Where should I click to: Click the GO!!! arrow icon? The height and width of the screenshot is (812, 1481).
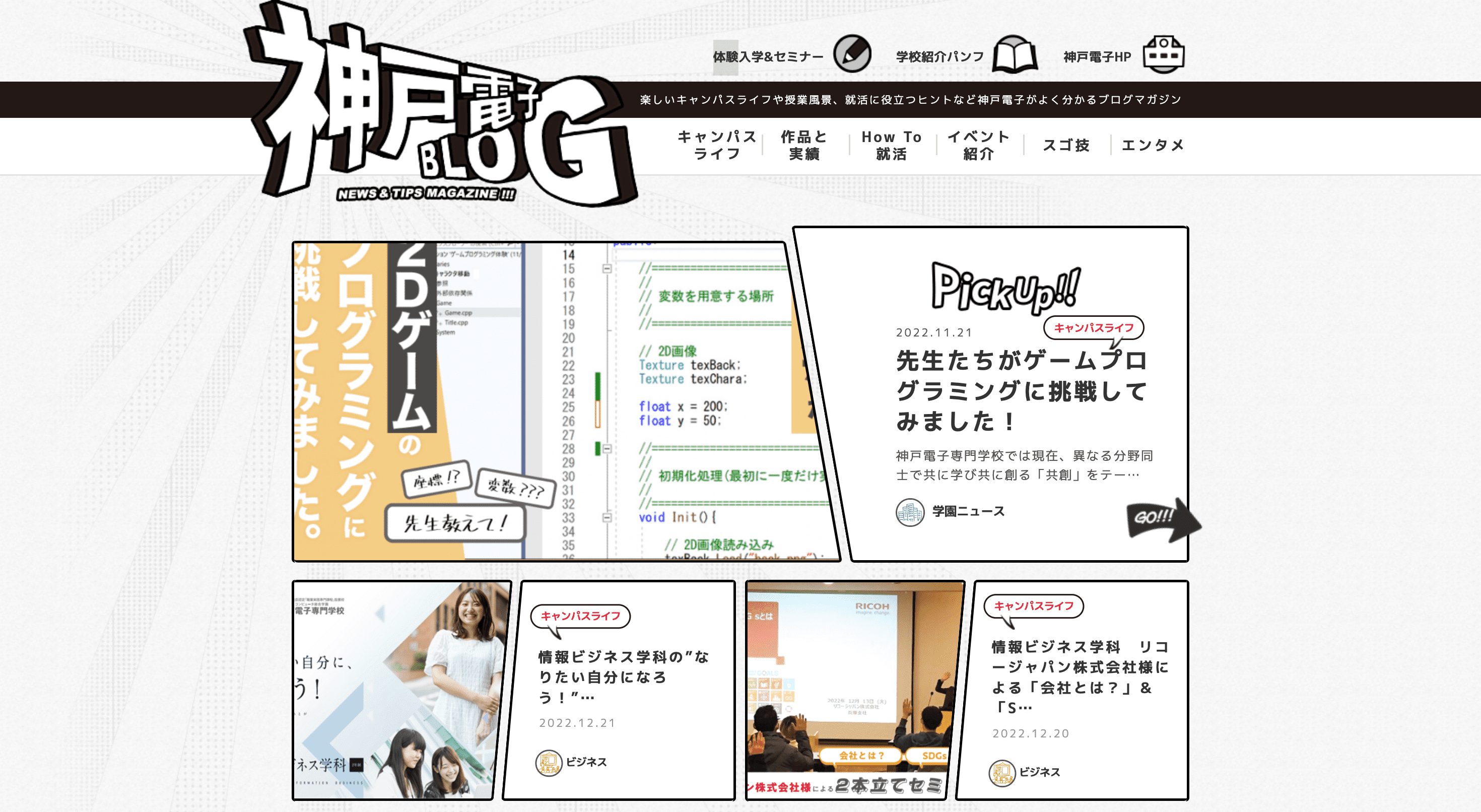[1163, 520]
